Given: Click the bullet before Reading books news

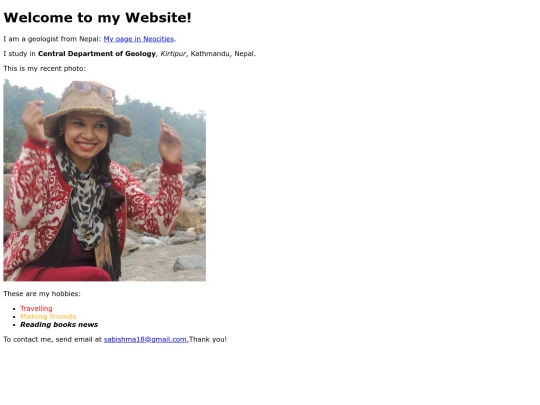Looking at the screenshot, I should pyautogui.click(x=14, y=325).
